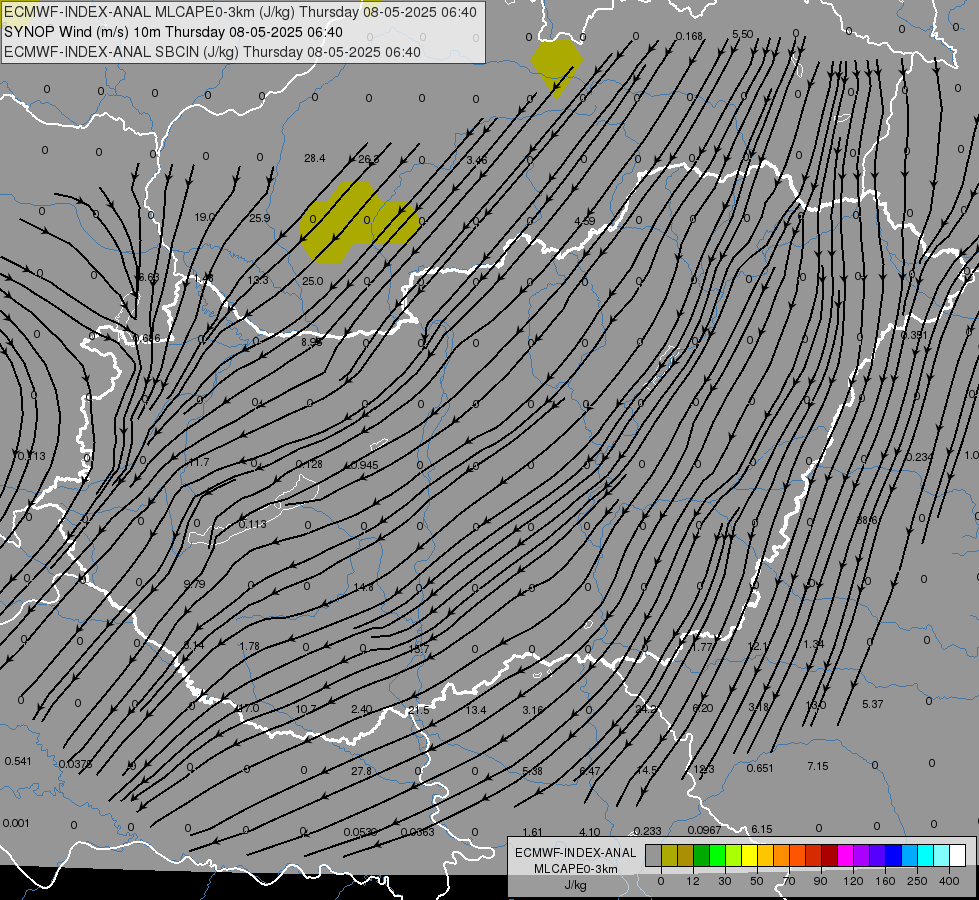This screenshot has width=979, height=900.
Task: Pick the pale cyan legend swatch
Action: pos(942,856)
